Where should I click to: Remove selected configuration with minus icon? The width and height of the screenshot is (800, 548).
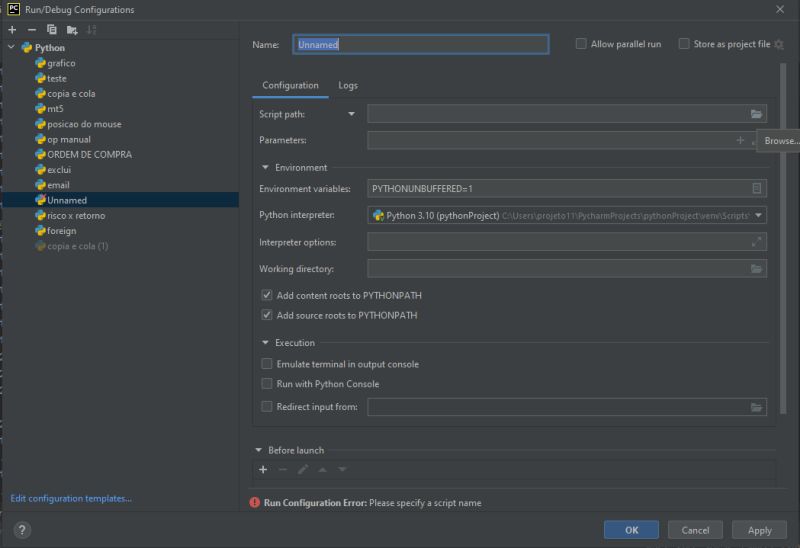click(x=32, y=30)
